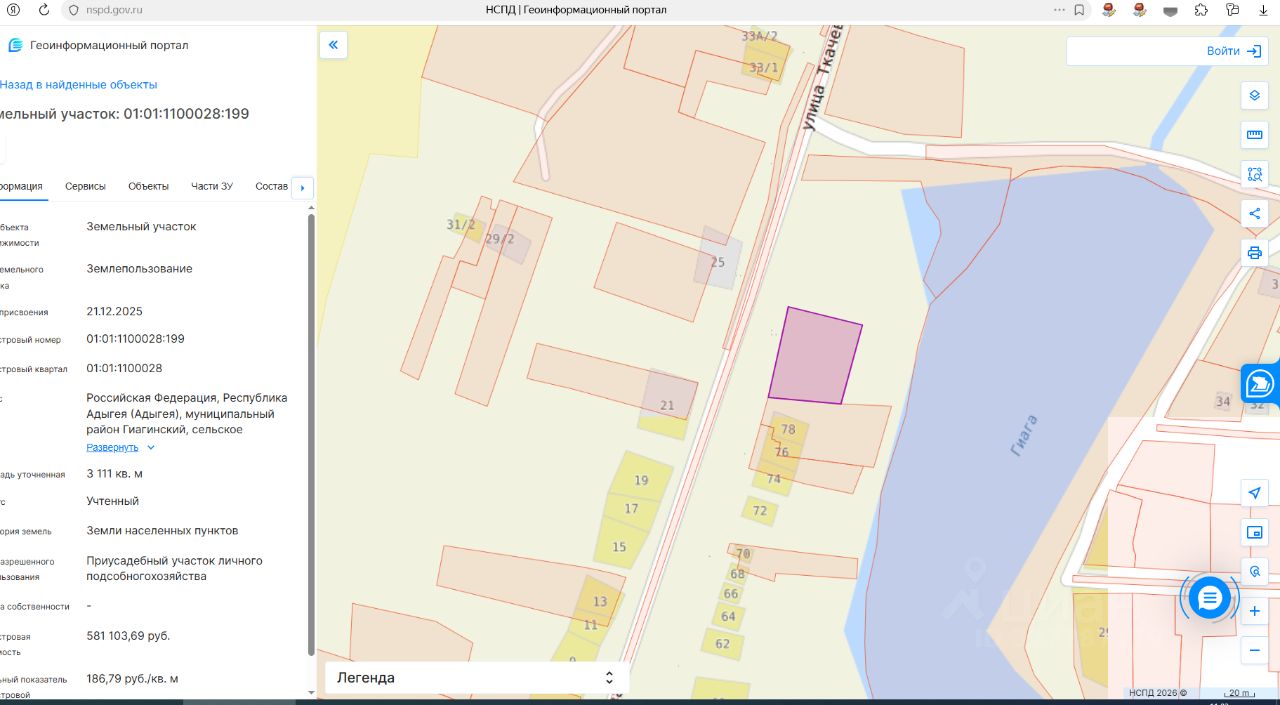Click the parcel labeled 33/1
Viewport: 1280px width, 705px height.
tap(764, 68)
